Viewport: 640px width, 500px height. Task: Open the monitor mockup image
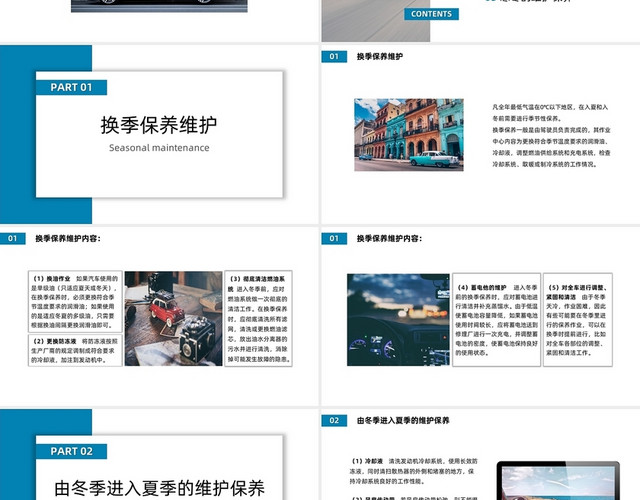pyautogui.click(x=558, y=481)
